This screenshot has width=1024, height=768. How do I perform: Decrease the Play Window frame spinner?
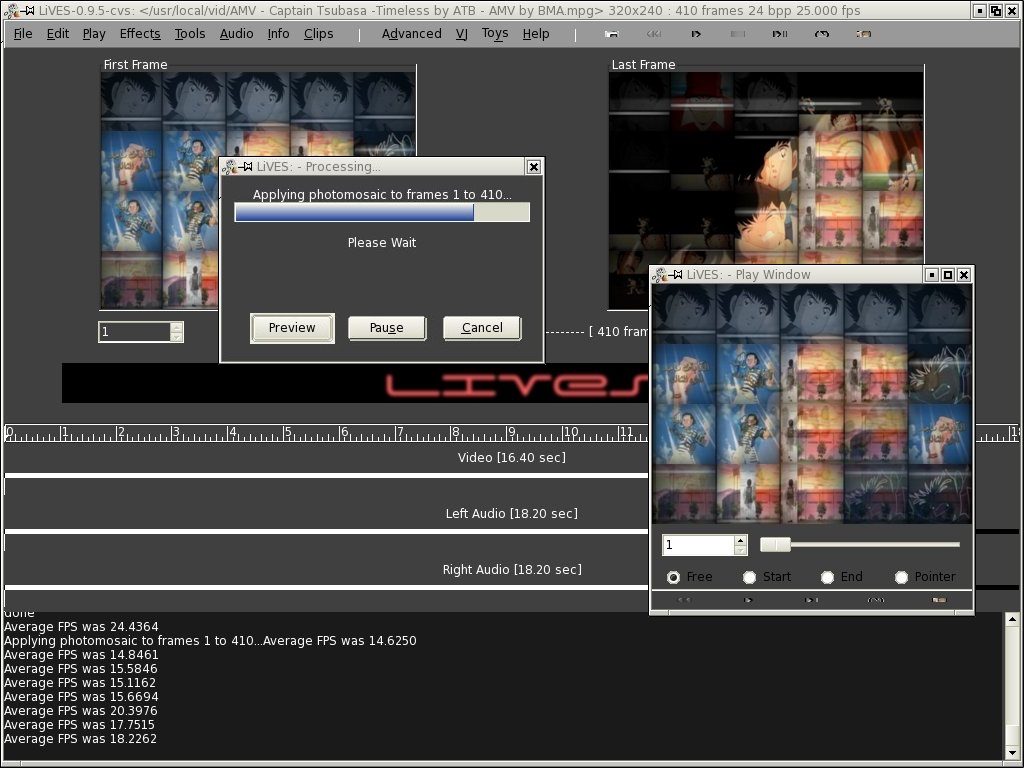(740, 550)
